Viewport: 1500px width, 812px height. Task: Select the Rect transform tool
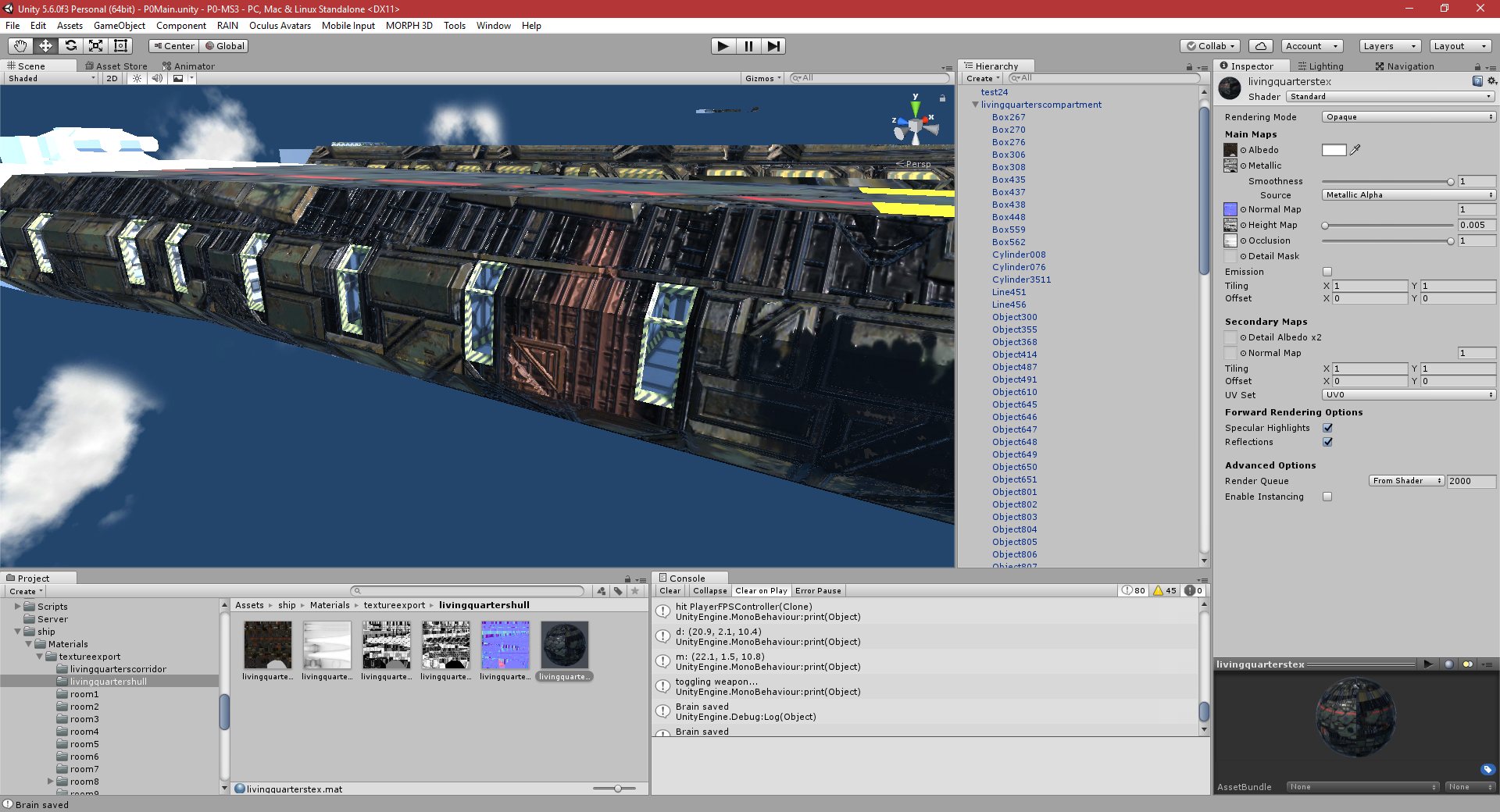point(120,46)
